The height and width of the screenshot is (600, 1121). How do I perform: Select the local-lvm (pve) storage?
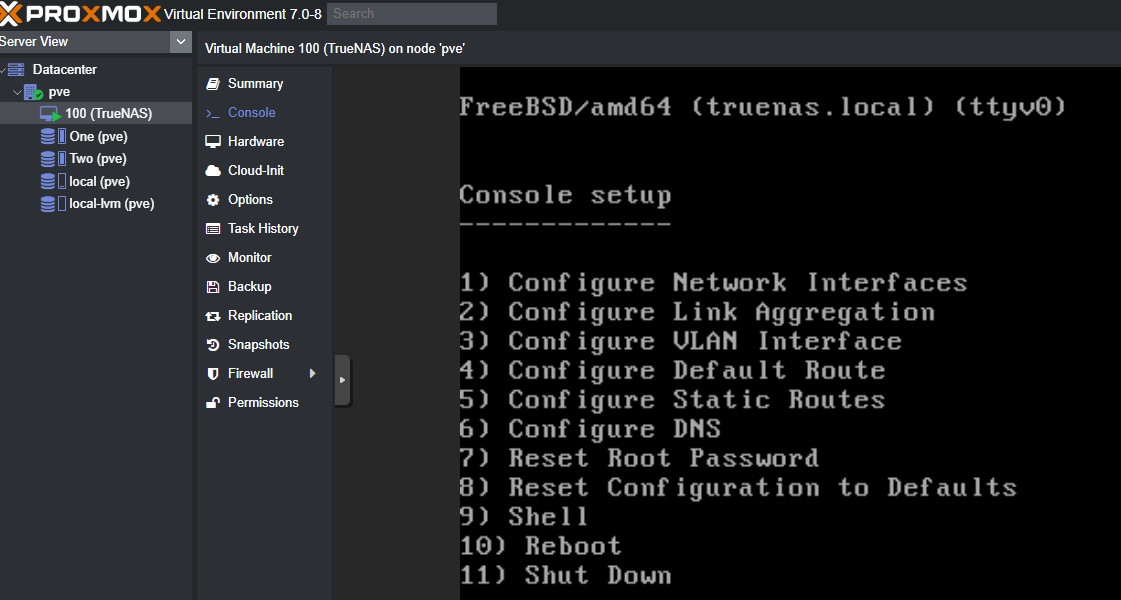[111, 204]
